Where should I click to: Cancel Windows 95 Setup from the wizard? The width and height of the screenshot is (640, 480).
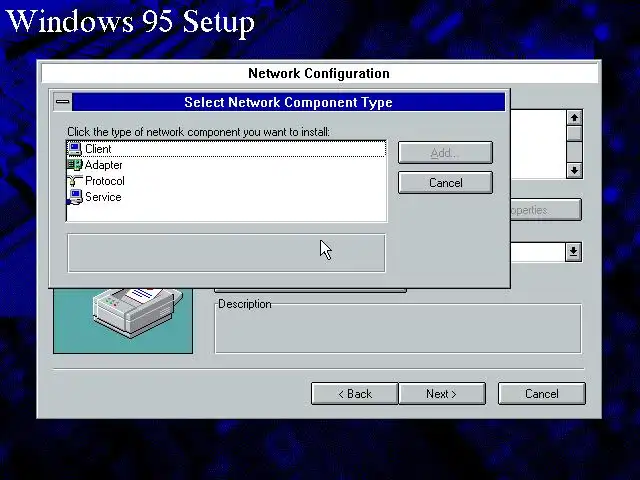tap(542, 394)
